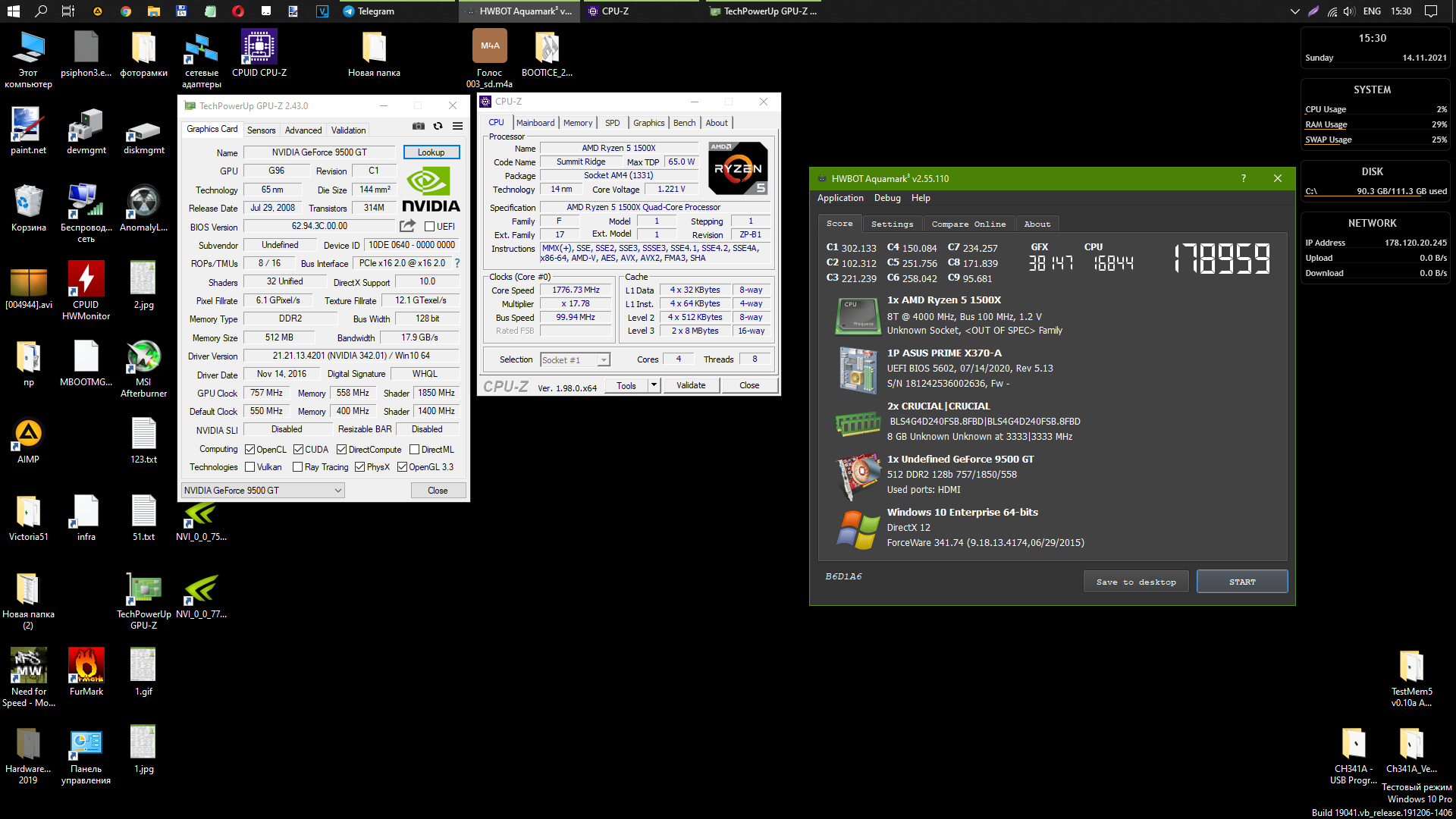Open Hardware... 2019 desktop icon
This screenshot has height=819, width=1456.
click(28, 755)
